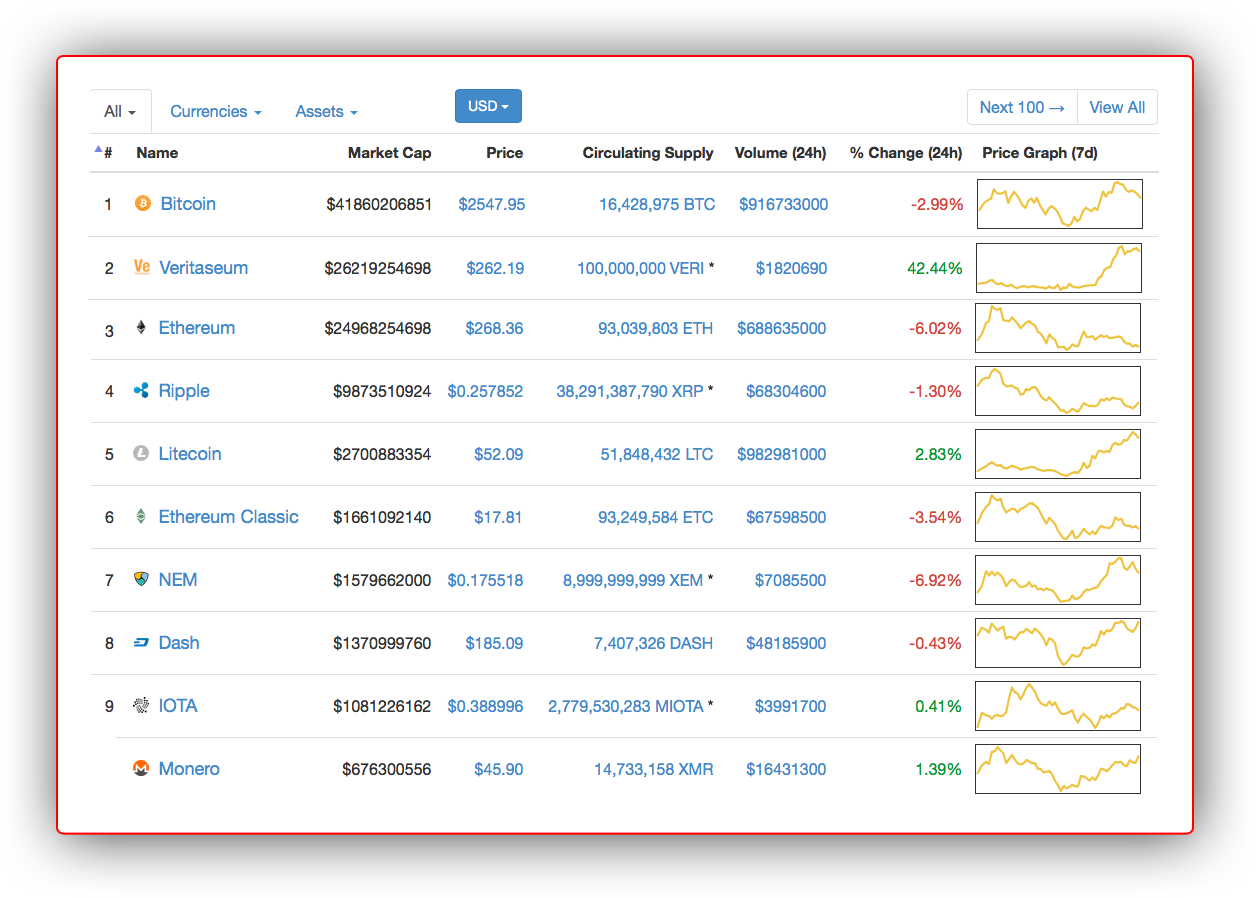1256x898 pixels.
Task: Open the Dash name link
Action: pos(179,642)
